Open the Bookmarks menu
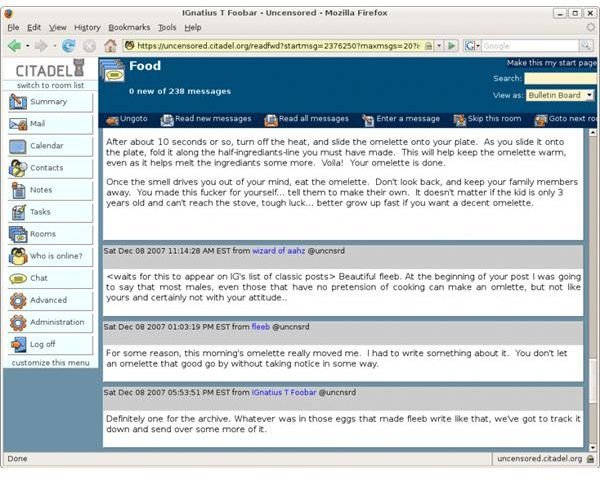 click(129, 28)
